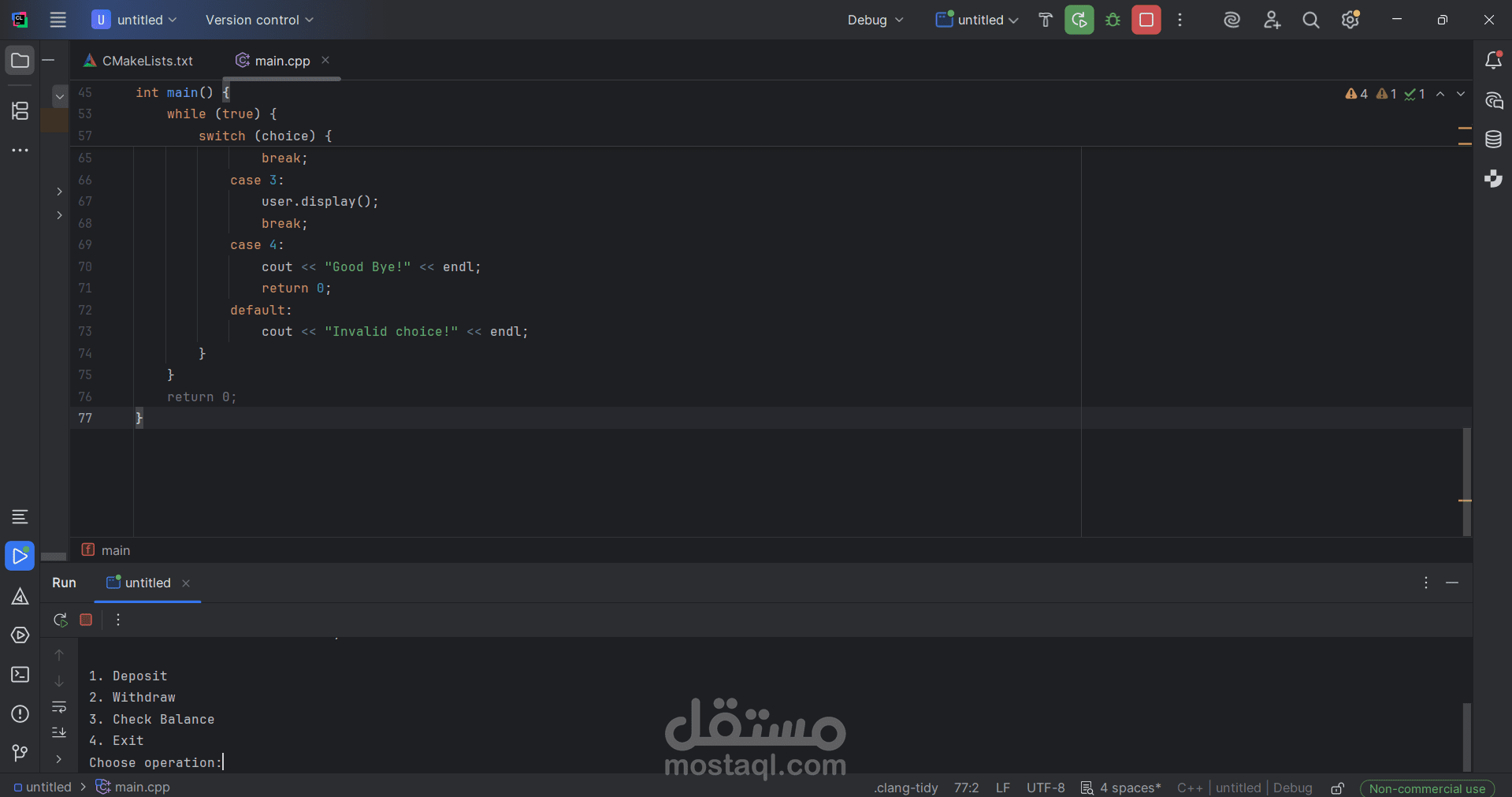Click the Run panel title
1512x797 pixels.
[64, 583]
